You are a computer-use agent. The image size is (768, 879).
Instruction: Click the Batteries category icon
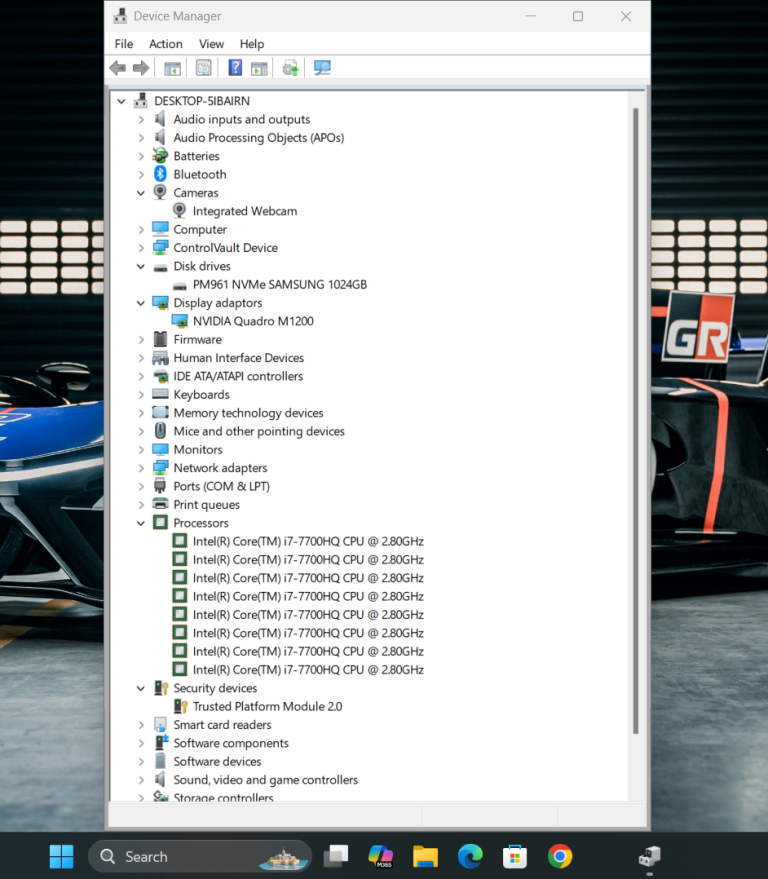tap(160, 155)
